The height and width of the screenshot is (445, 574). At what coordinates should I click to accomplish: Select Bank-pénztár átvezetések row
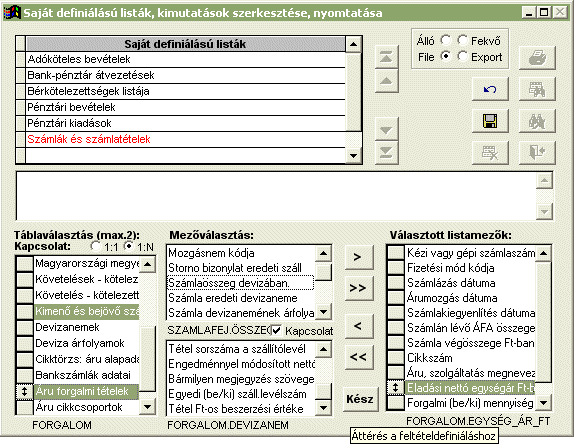[185, 75]
